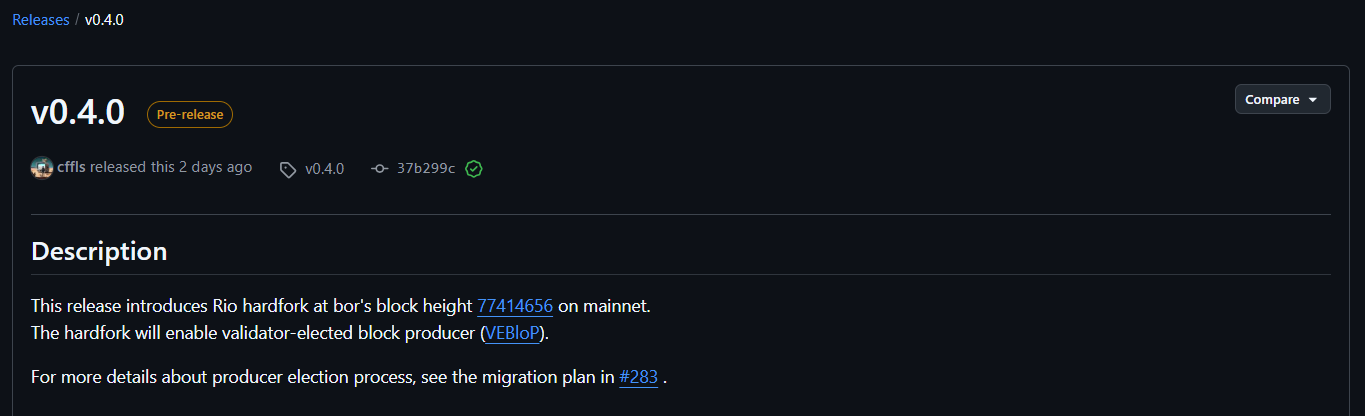Click the Releases breadcrumb link

pyautogui.click(x=40, y=19)
